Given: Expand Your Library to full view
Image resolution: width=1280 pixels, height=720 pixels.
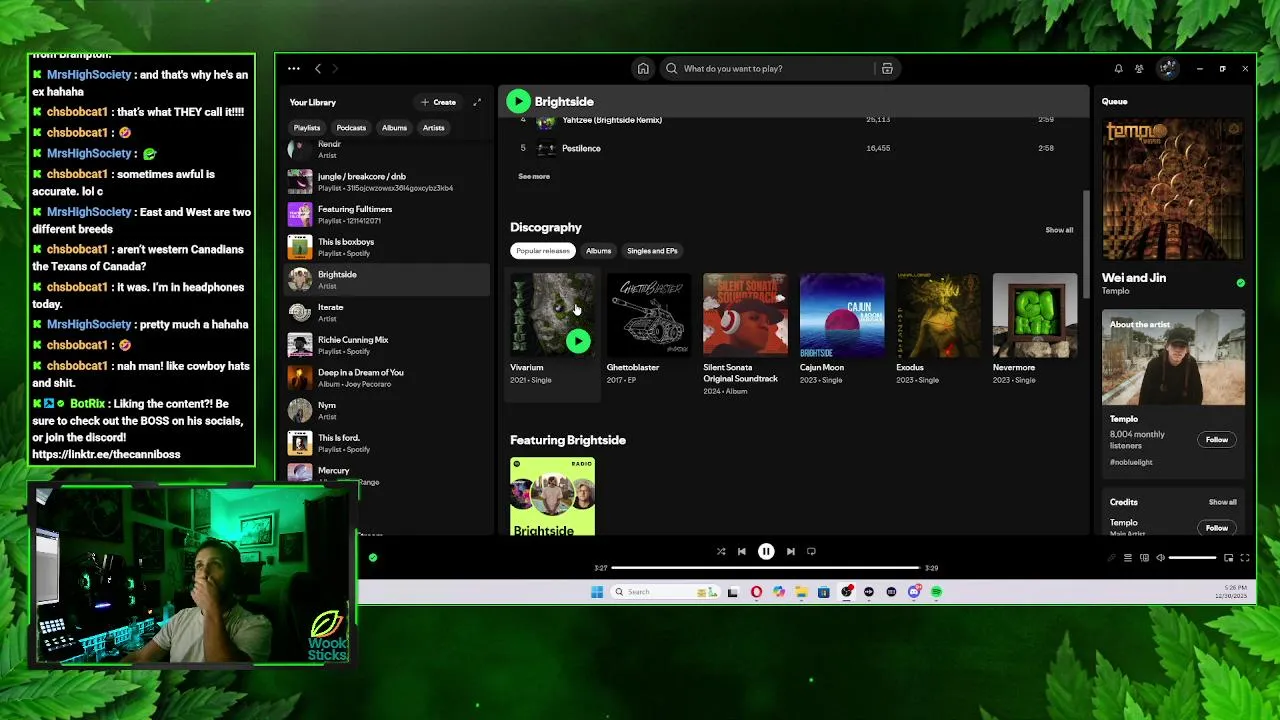Looking at the screenshot, I should click(x=477, y=102).
